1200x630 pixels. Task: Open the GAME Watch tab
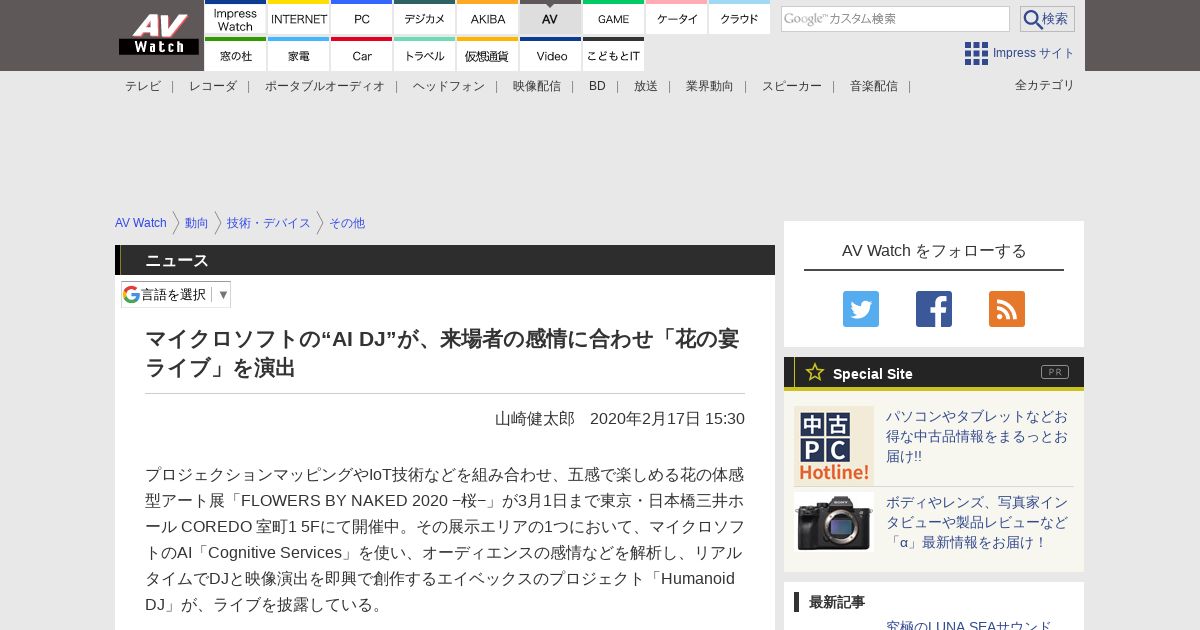tap(614, 18)
